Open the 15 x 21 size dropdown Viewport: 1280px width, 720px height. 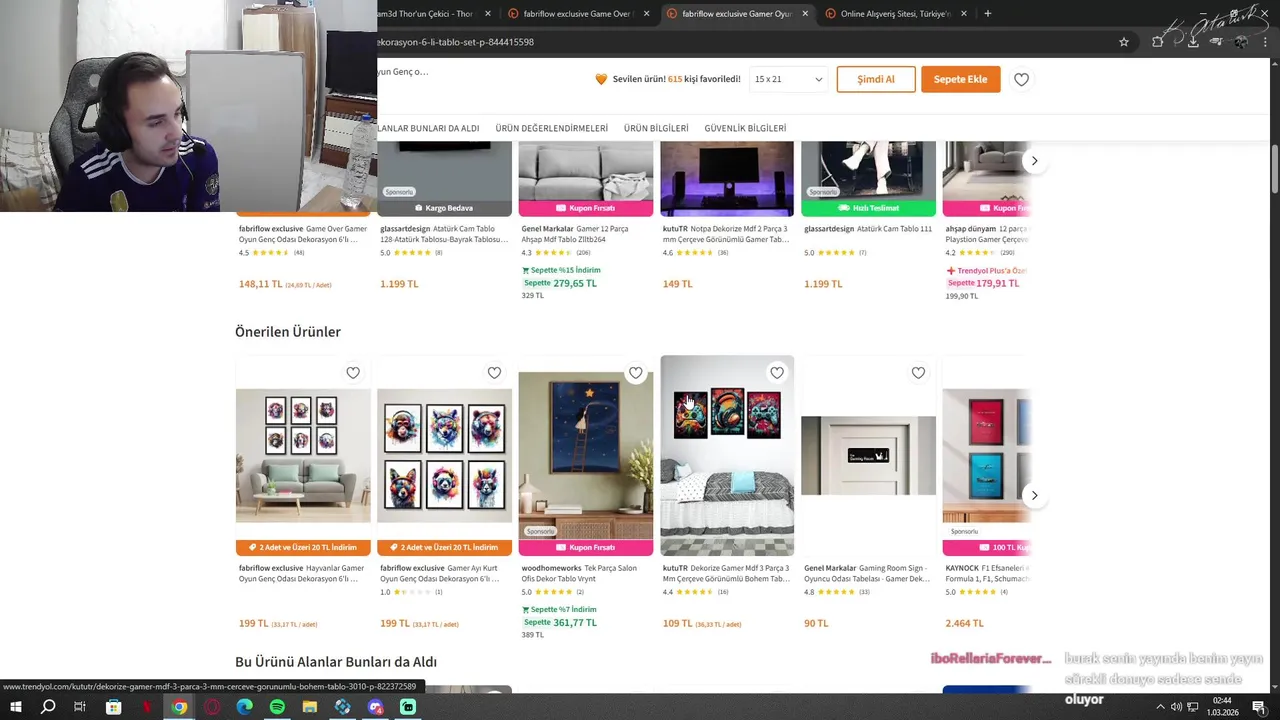(788, 79)
